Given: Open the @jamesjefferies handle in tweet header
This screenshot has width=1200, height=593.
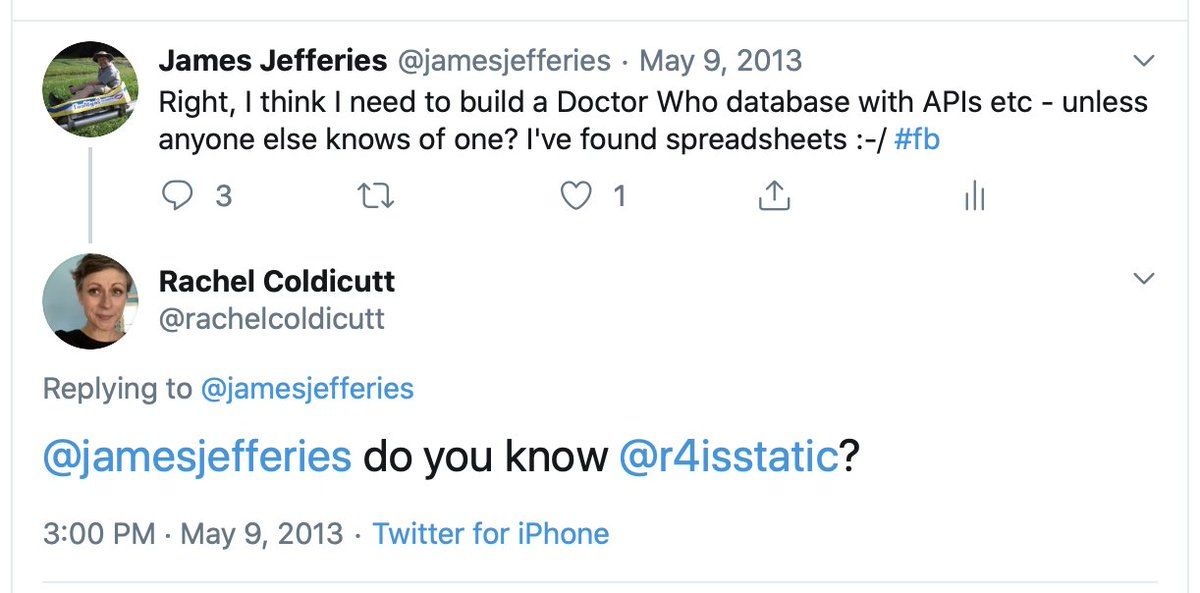Looking at the screenshot, I should (505, 61).
